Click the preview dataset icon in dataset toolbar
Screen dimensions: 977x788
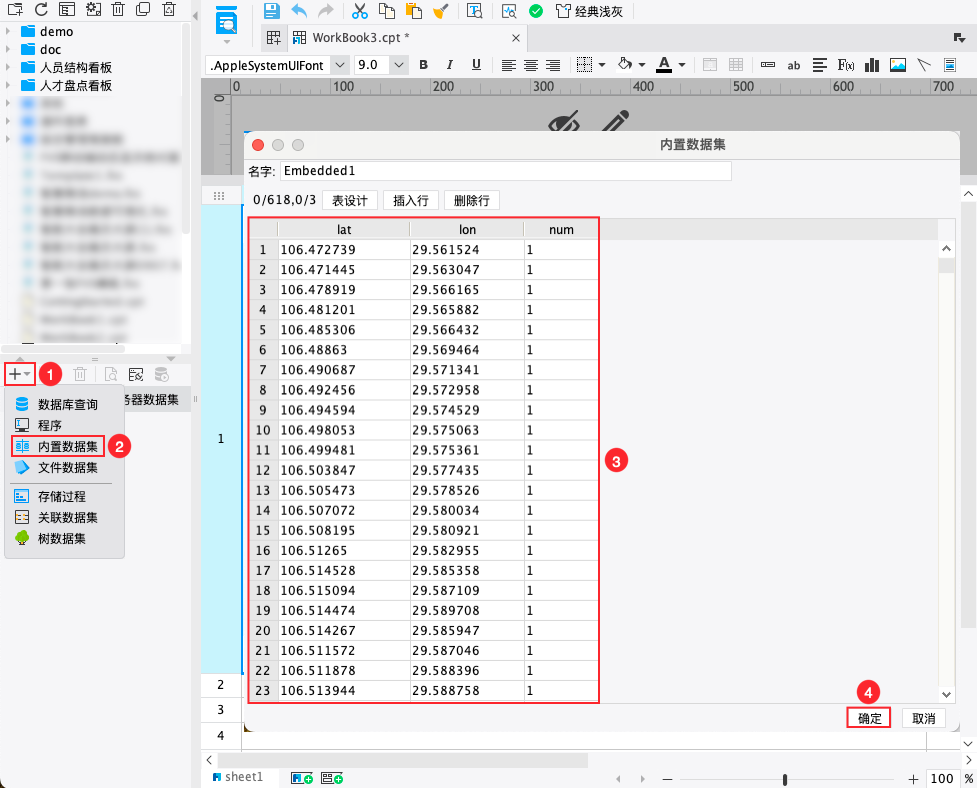click(111, 374)
